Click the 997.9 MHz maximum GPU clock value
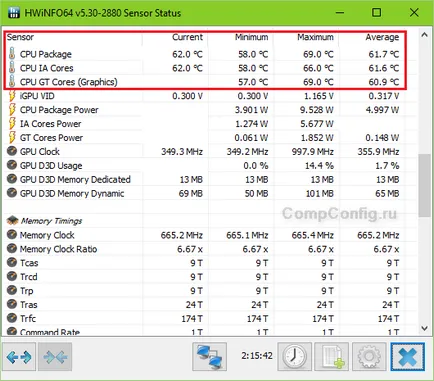Screen dimensions: 434x381 coord(313,152)
